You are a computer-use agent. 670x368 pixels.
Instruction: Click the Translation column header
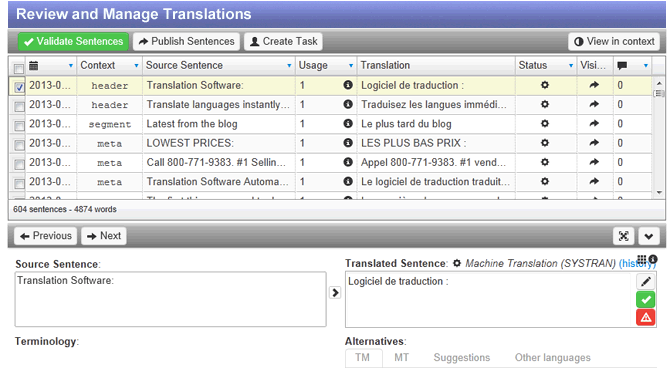[436, 65]
